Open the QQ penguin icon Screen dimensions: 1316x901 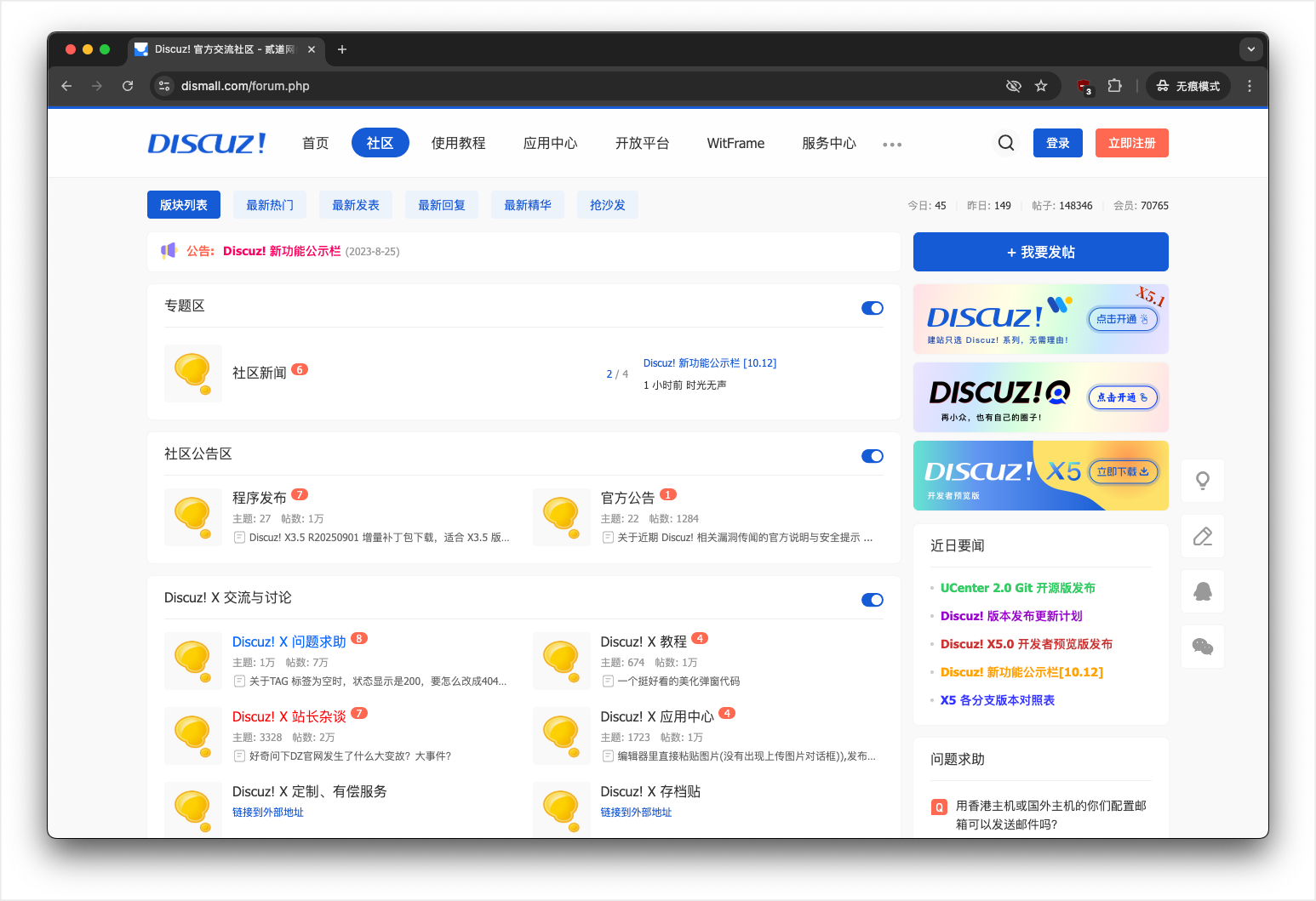1203,591
